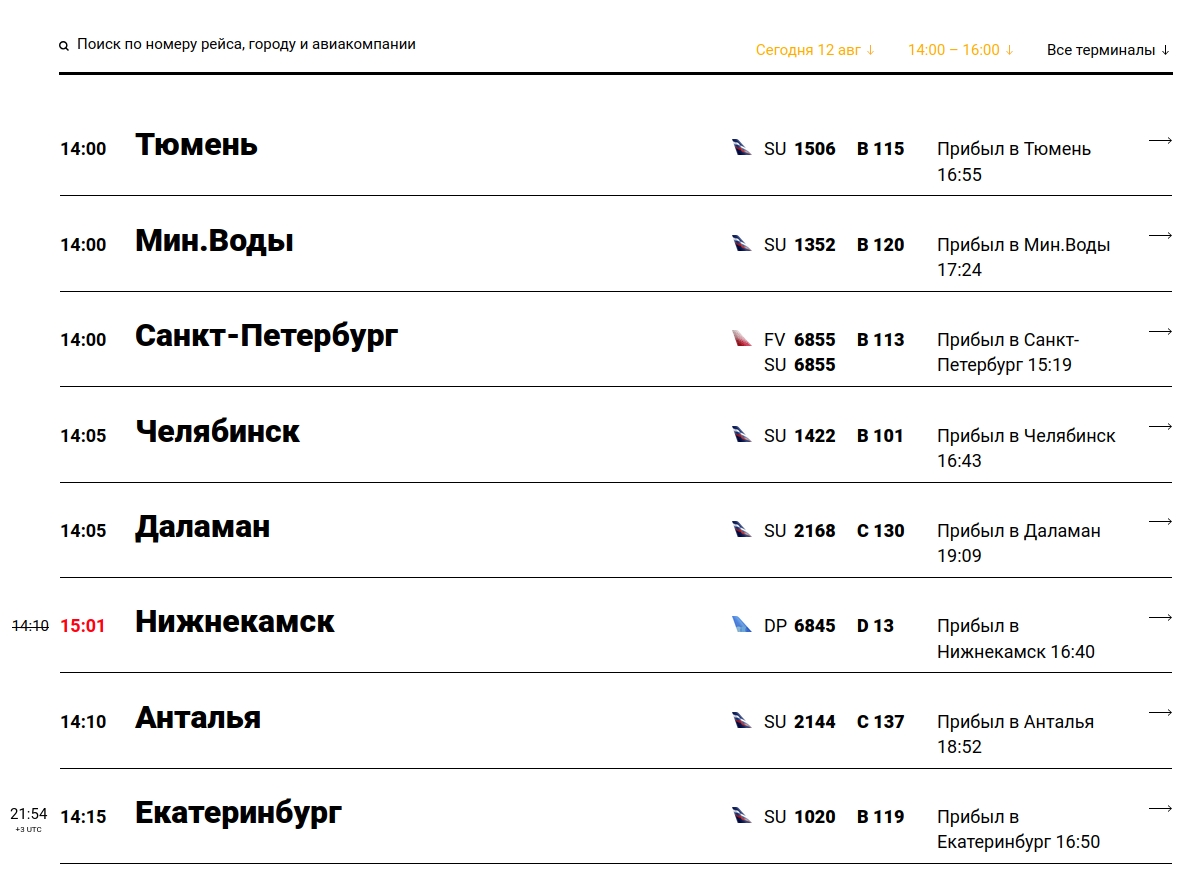Open Екатеринбург flight details arrow
The height and width of the screenshot is (876, 1193).
(1160, 808)
